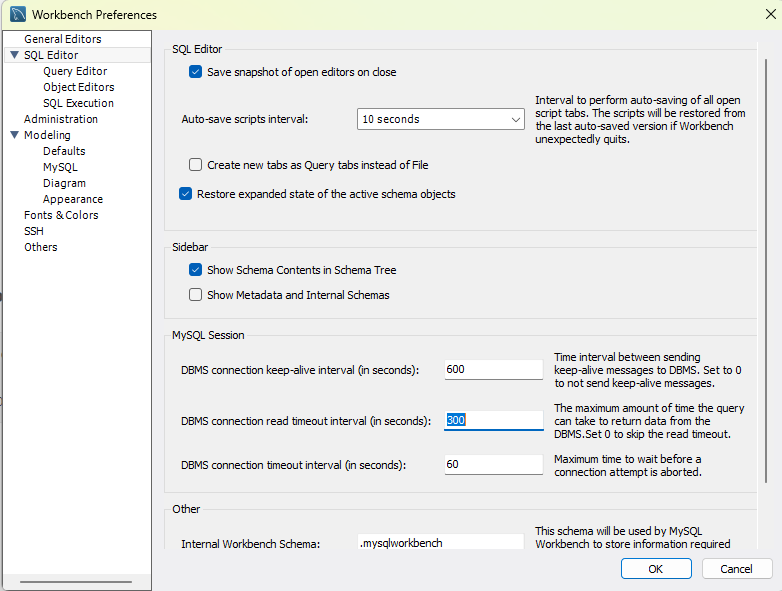The width and height of the screenshot is (782, 591).
Task: Open Modeling MySQL preferences
Action: (x=60, y=167)
